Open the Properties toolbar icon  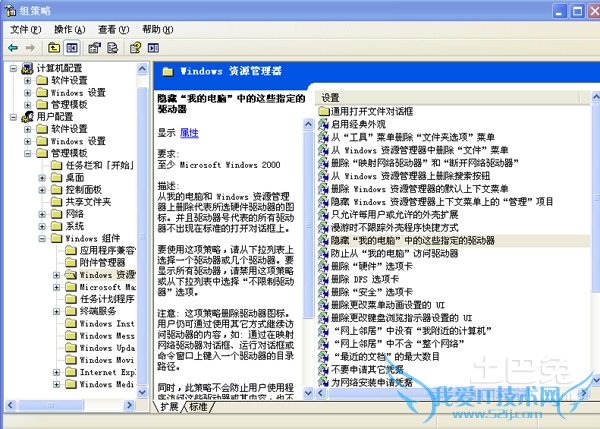(x=95, y=48)
